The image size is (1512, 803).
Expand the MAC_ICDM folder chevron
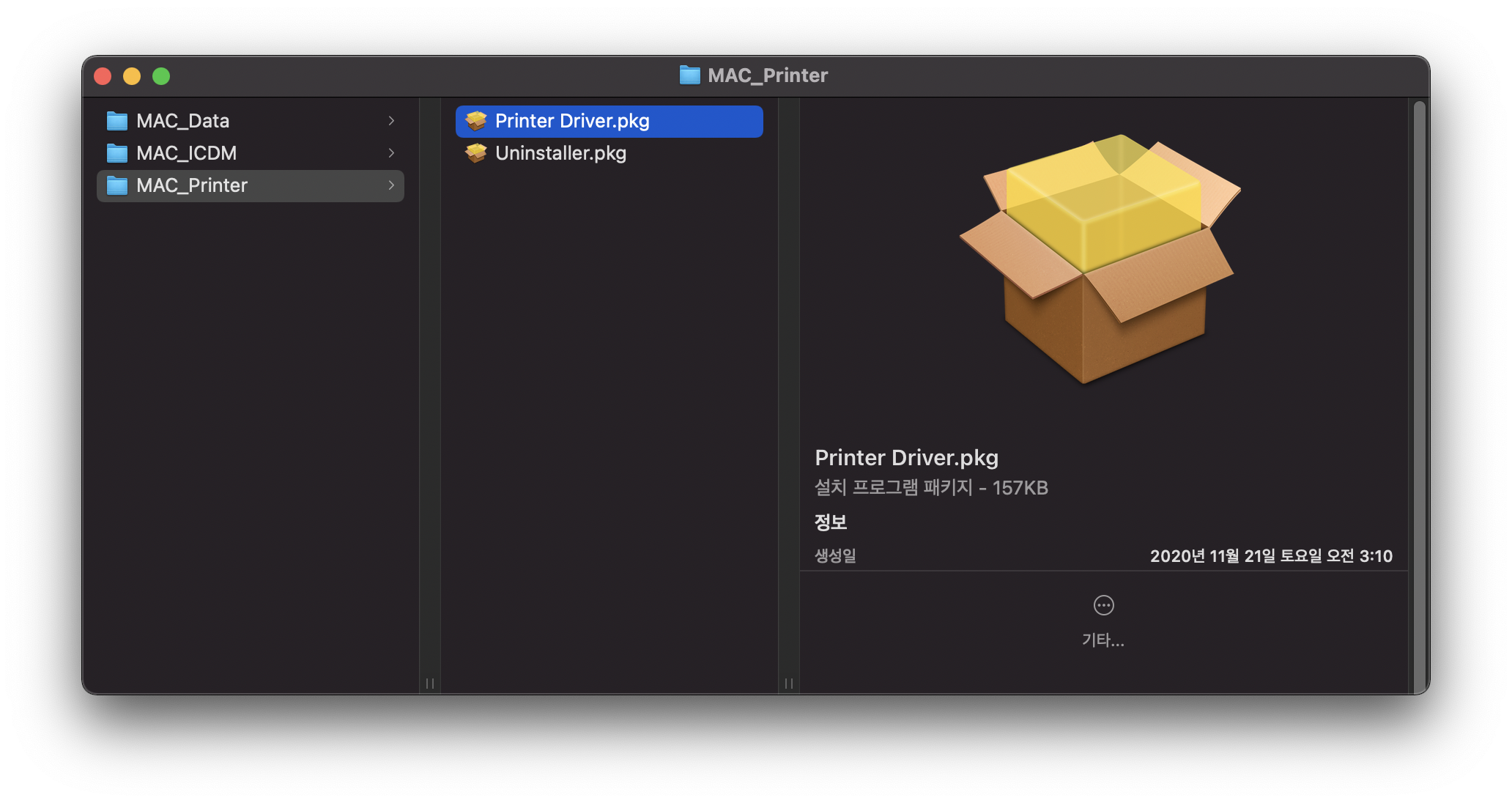click(x=391, y=153)
